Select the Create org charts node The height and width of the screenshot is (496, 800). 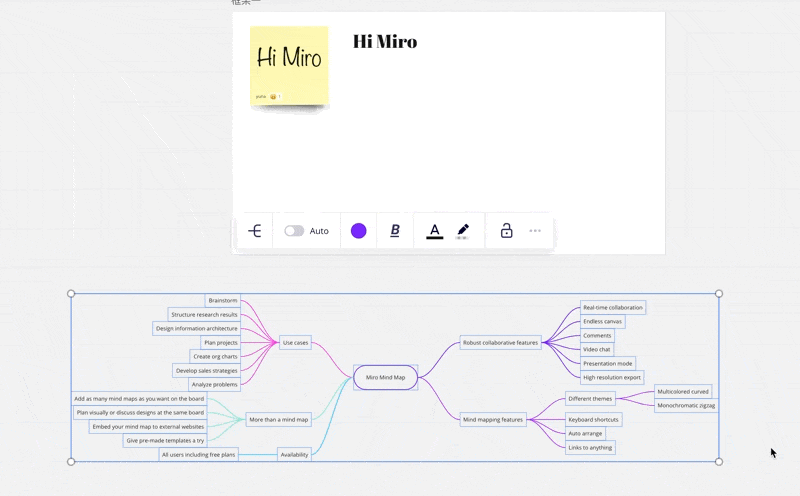[215, 357]
